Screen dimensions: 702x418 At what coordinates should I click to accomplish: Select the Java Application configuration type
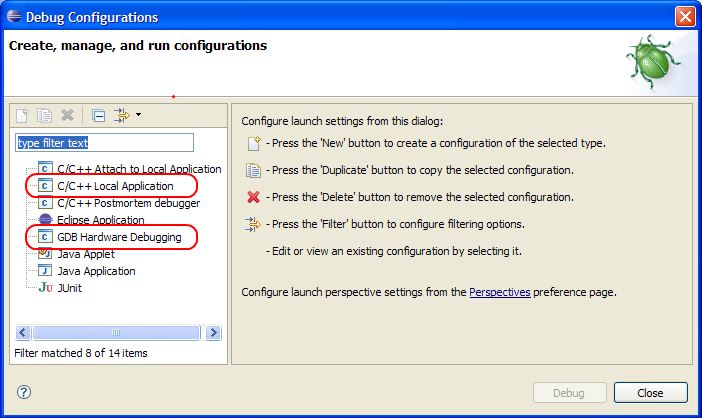(87, 271)
